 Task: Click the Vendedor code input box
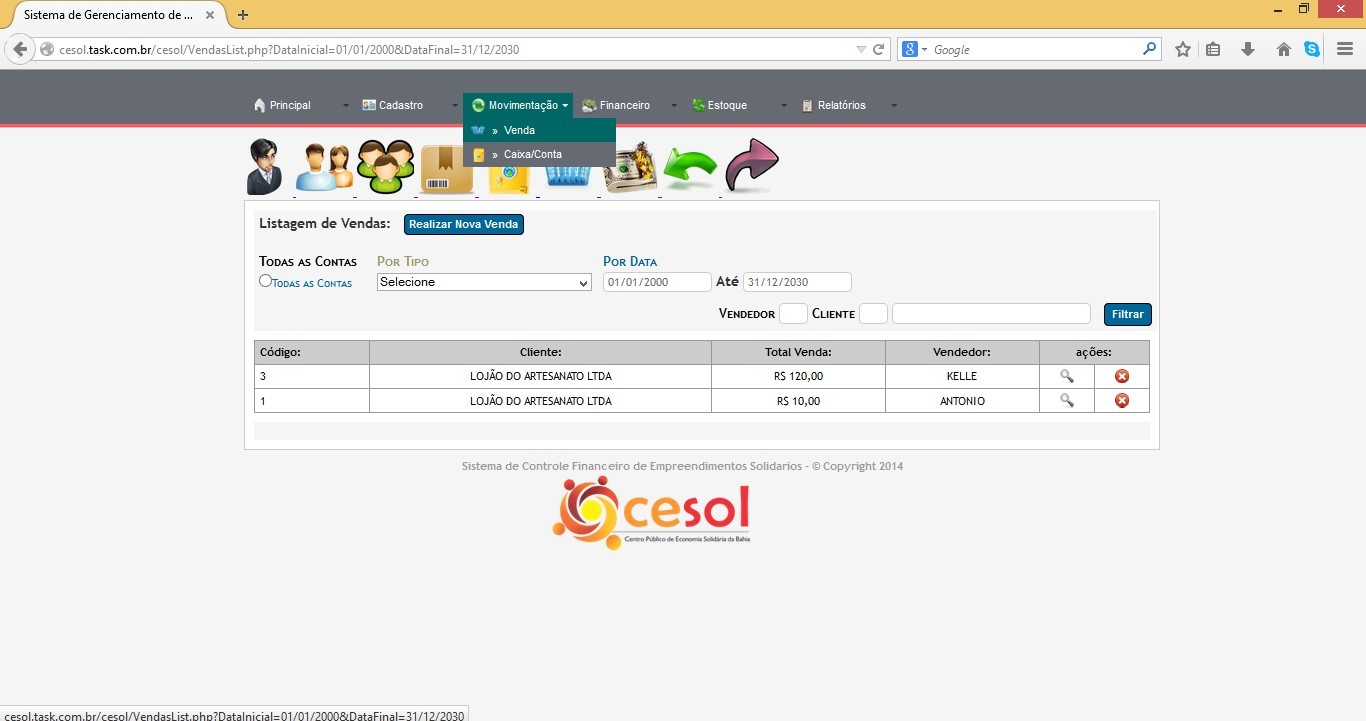pos(793,314)
